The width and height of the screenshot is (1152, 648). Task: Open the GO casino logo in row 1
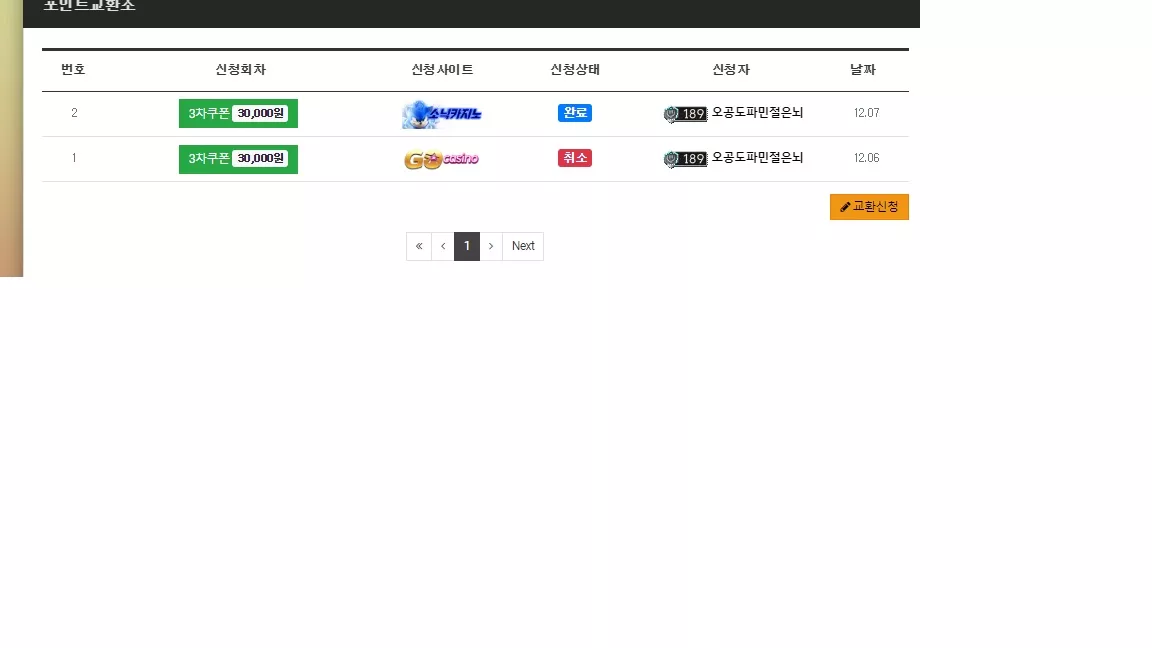(442, 159)
